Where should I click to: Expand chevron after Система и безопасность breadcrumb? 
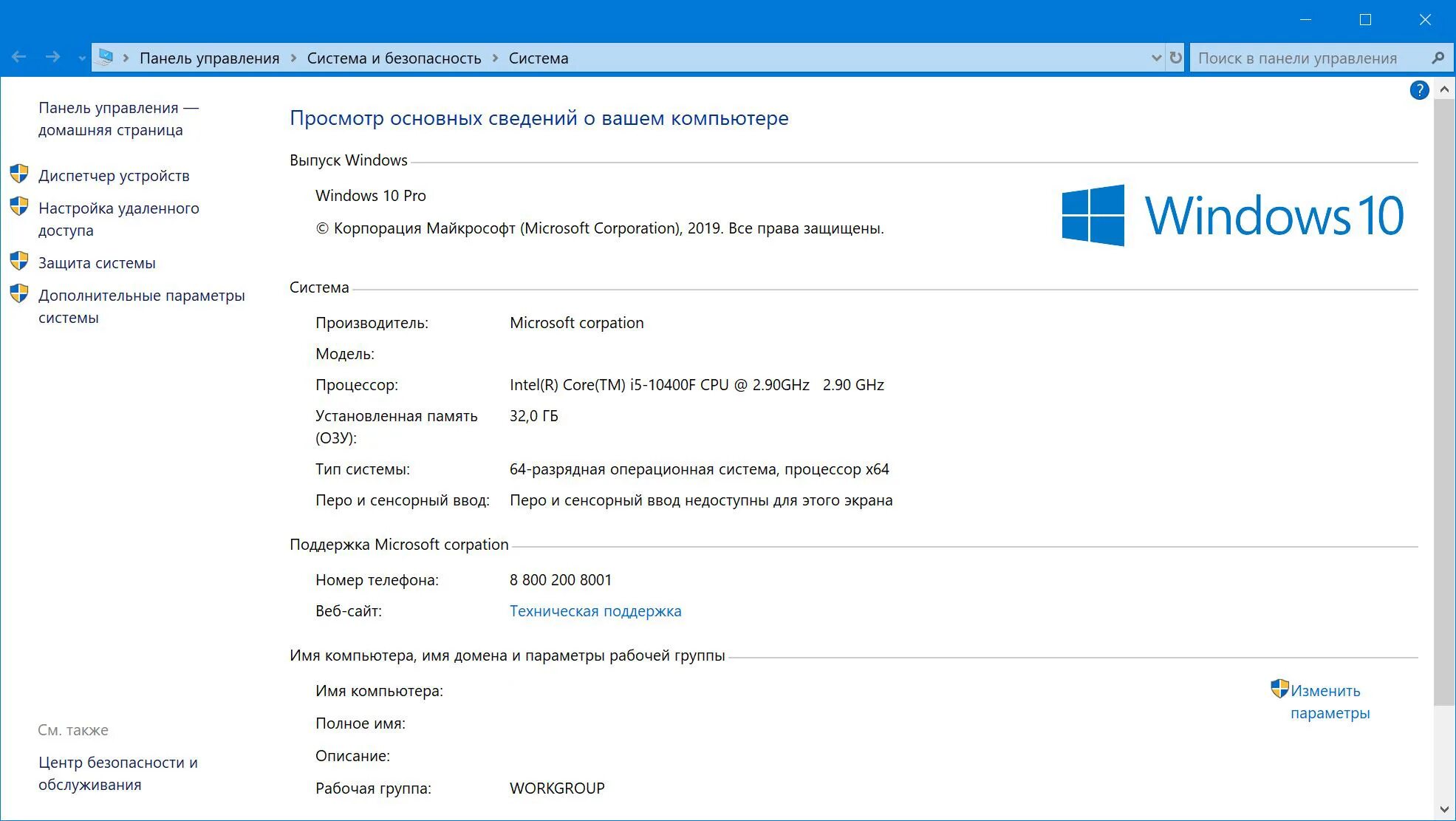(495, 58)
